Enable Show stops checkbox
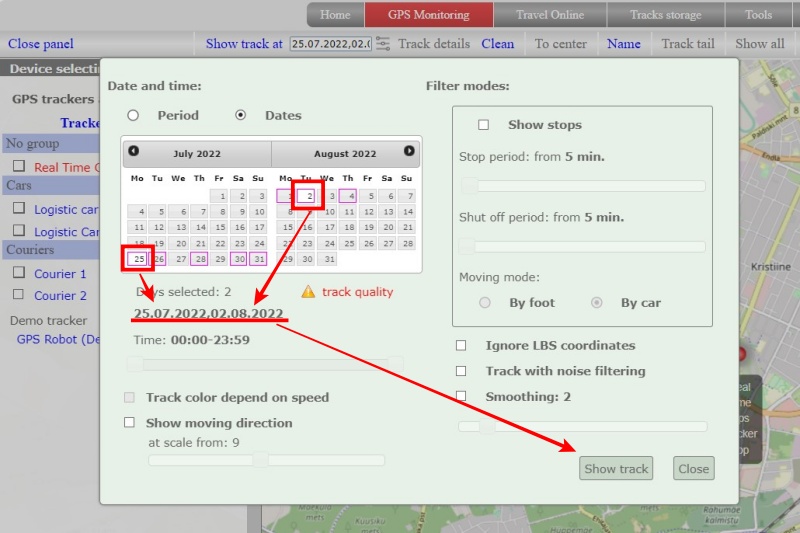Screen dimensions: 800x533 484,125
